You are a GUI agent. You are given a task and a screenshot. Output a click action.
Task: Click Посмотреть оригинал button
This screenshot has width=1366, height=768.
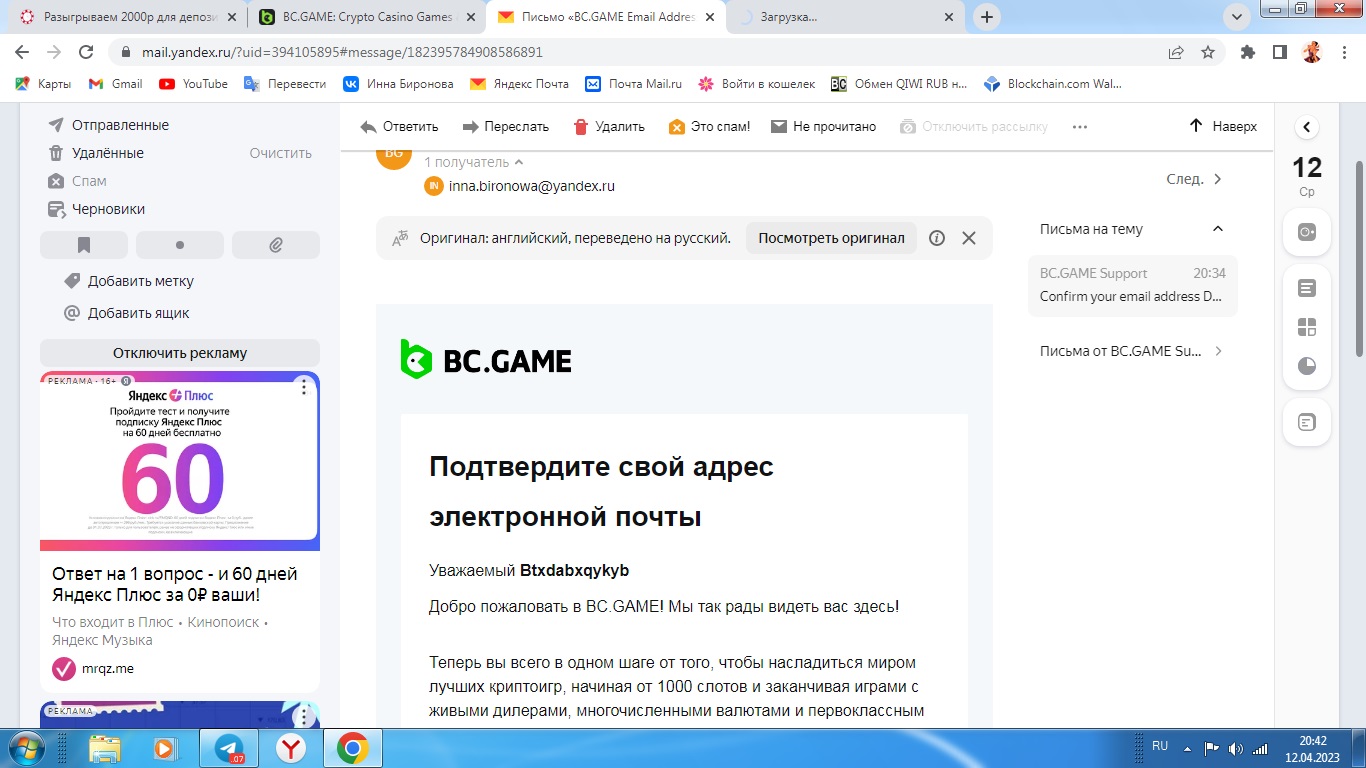[831, 238]
